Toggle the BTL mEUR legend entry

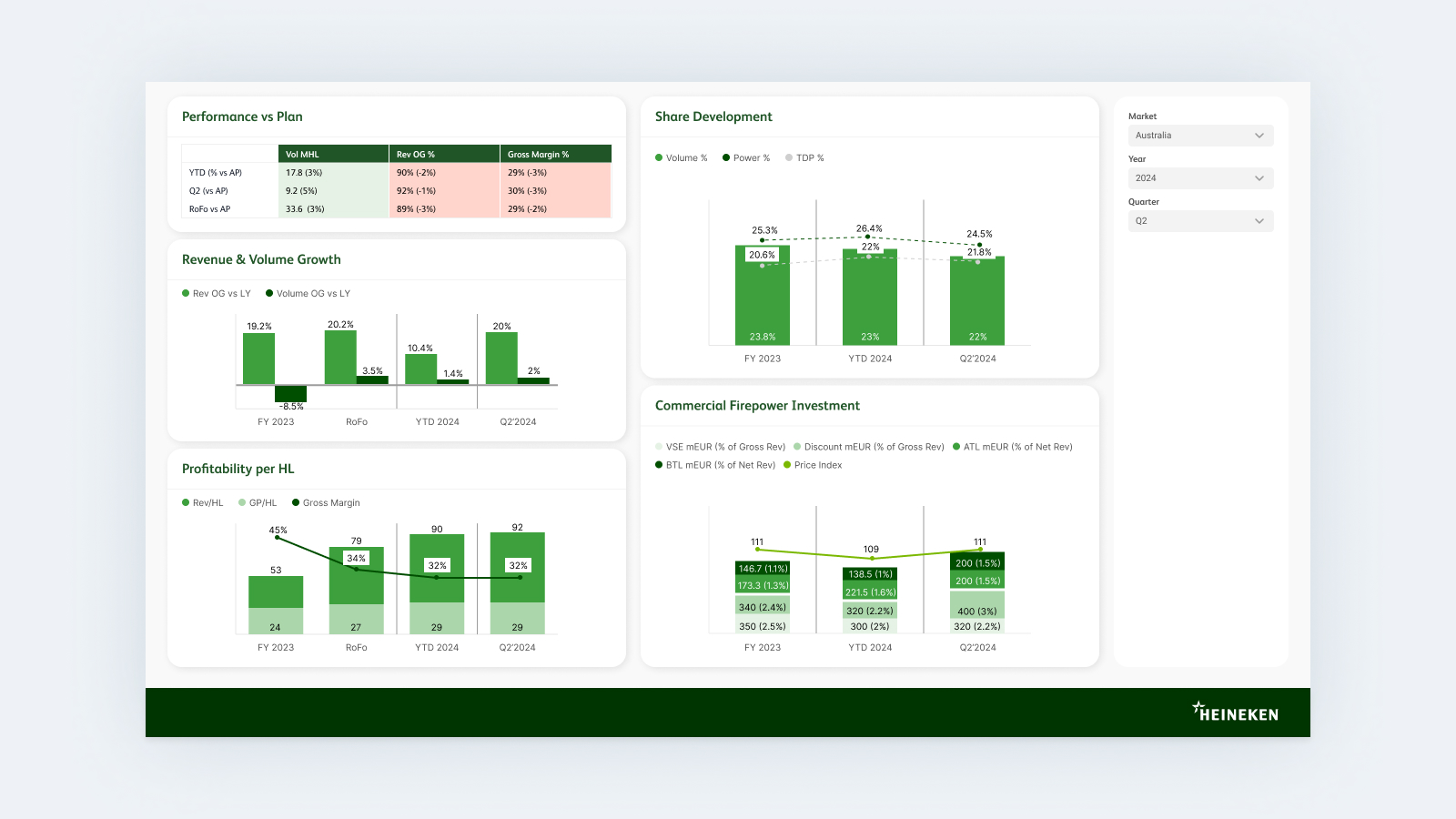click(x=657, y=465)
